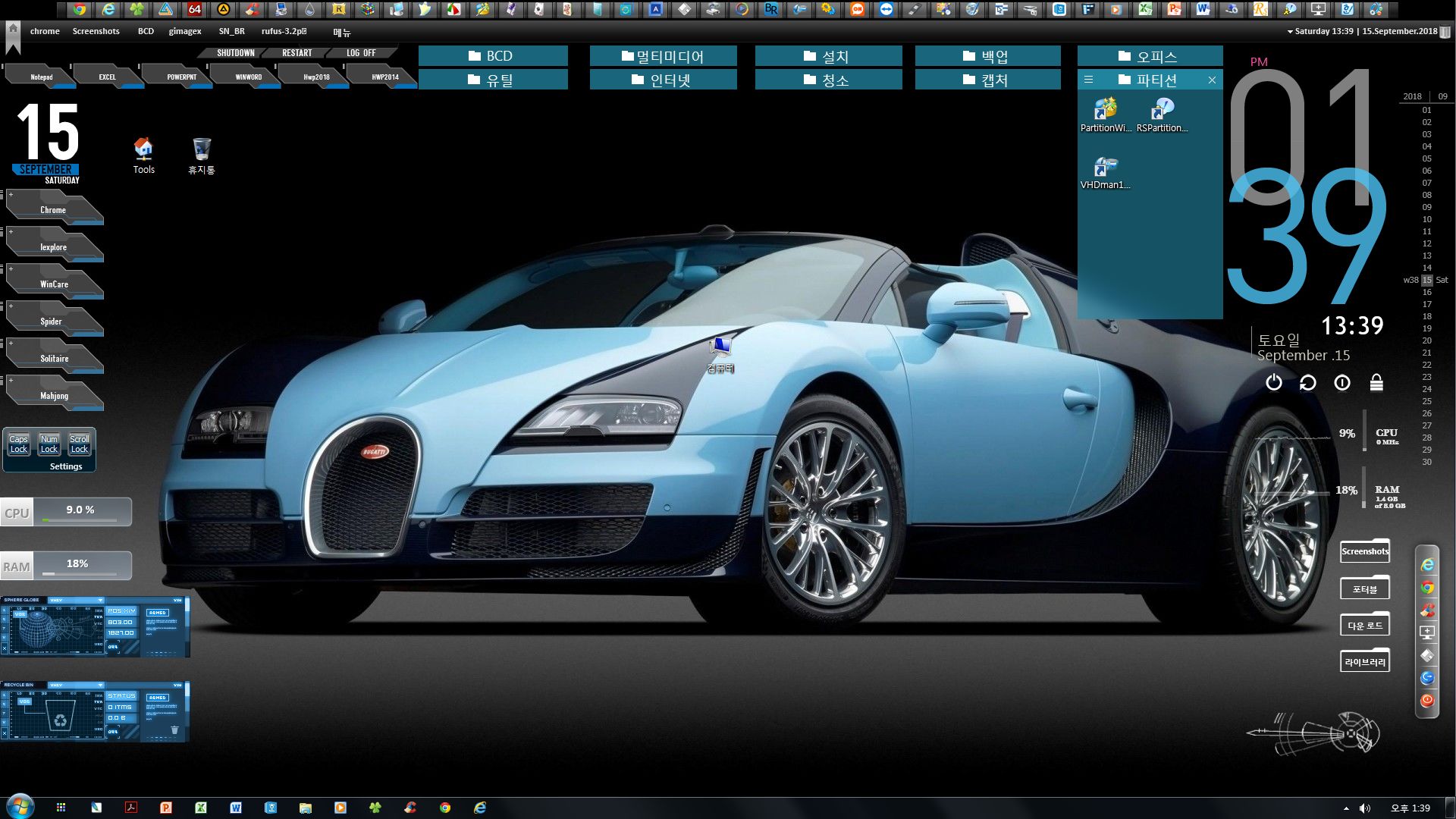The image size is (1456, 819).
Task: Open the 다운 로드 folder shortcut
Action: tap(1365, 625)
